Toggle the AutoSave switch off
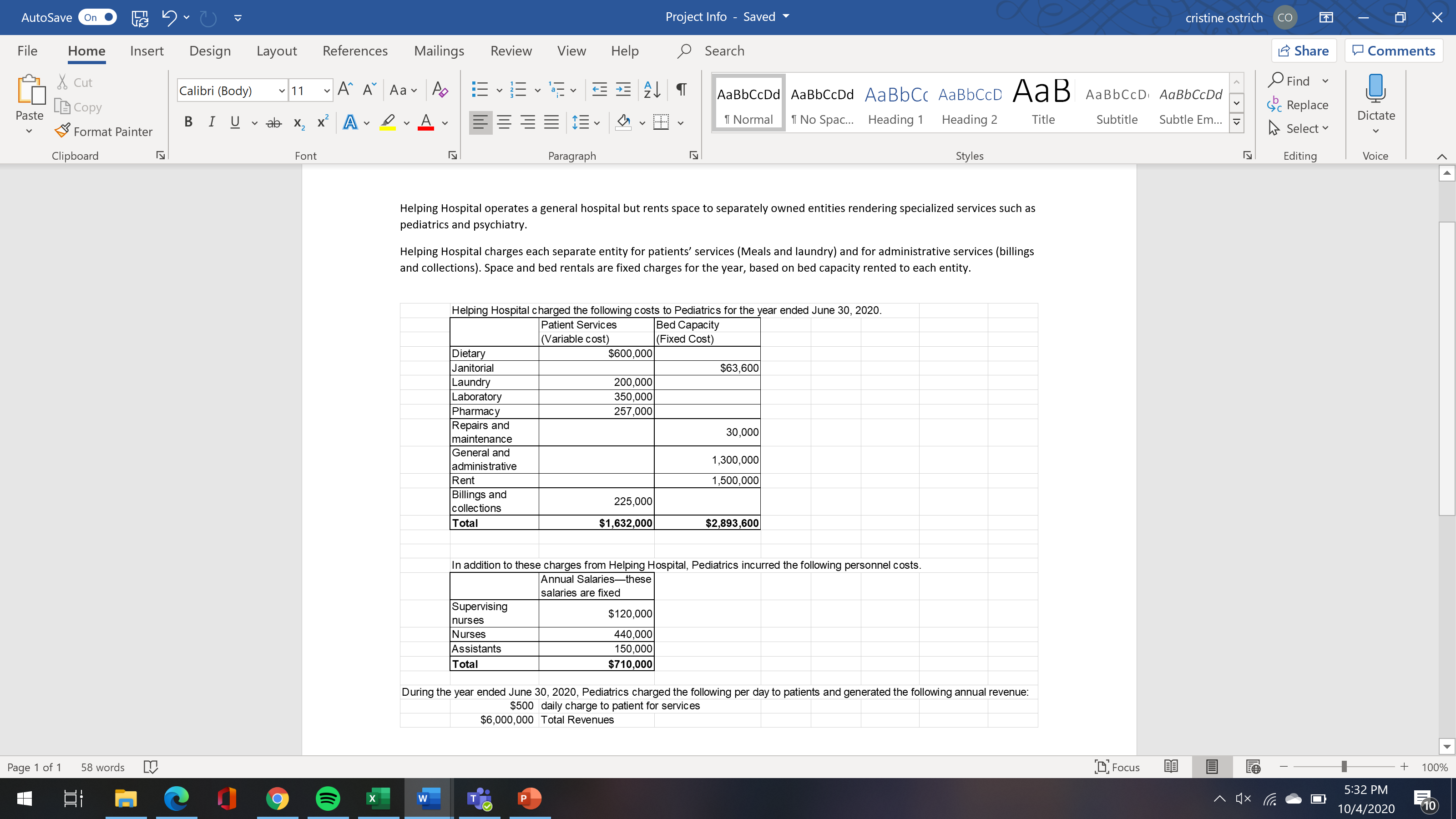Image resolution: width=1456 pixels, height=819 pixels. tap(98, 17)
